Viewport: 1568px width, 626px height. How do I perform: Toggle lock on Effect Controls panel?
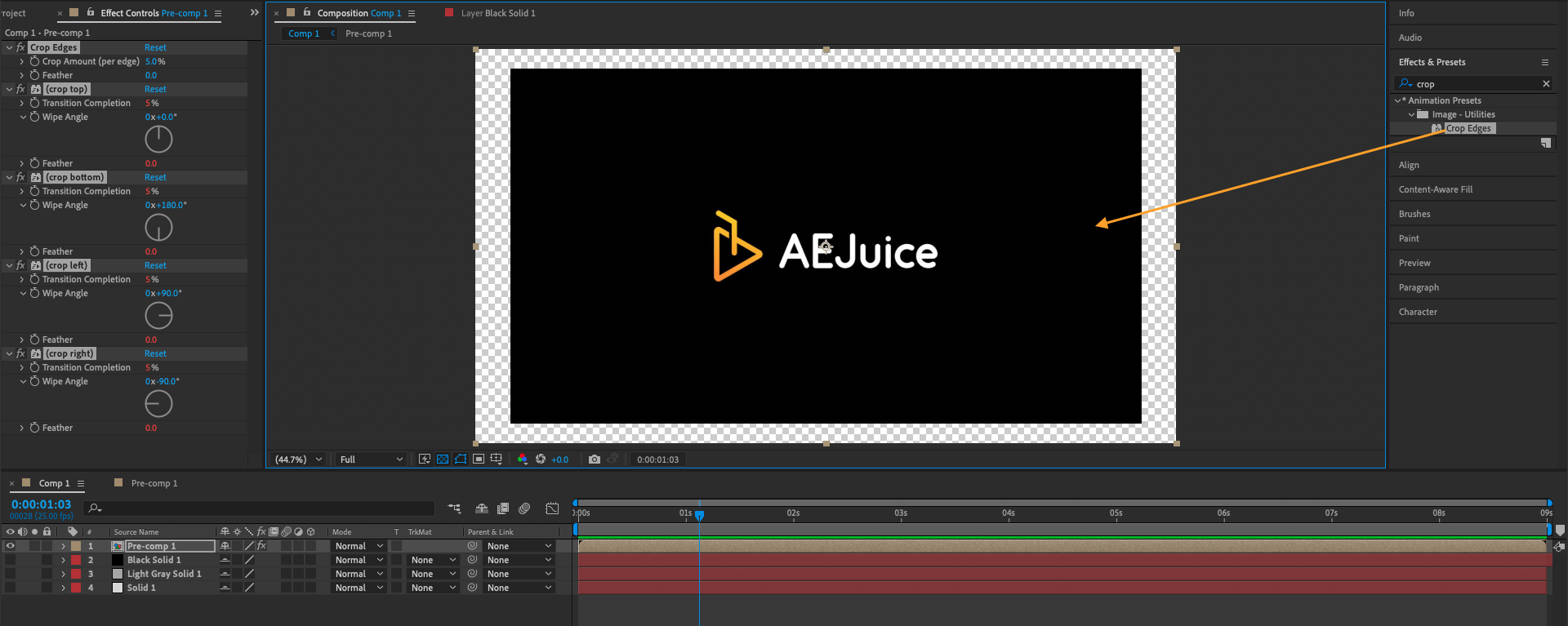91,12
